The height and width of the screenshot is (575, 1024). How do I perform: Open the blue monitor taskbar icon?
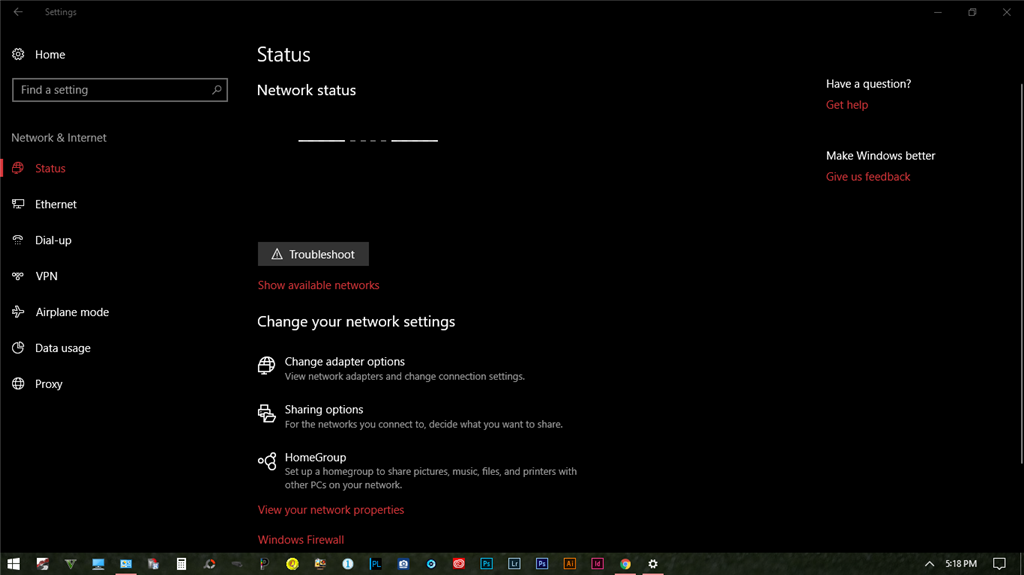pos(98,563)
